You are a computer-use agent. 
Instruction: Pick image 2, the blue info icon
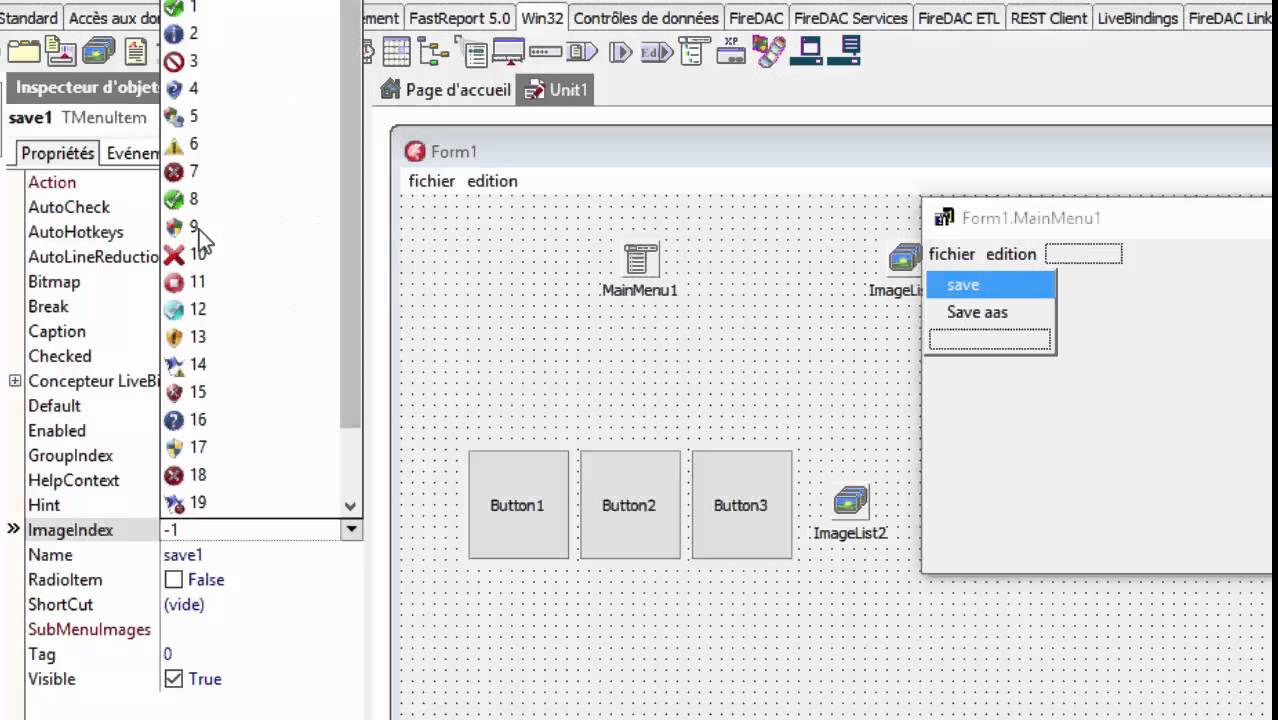250,33
